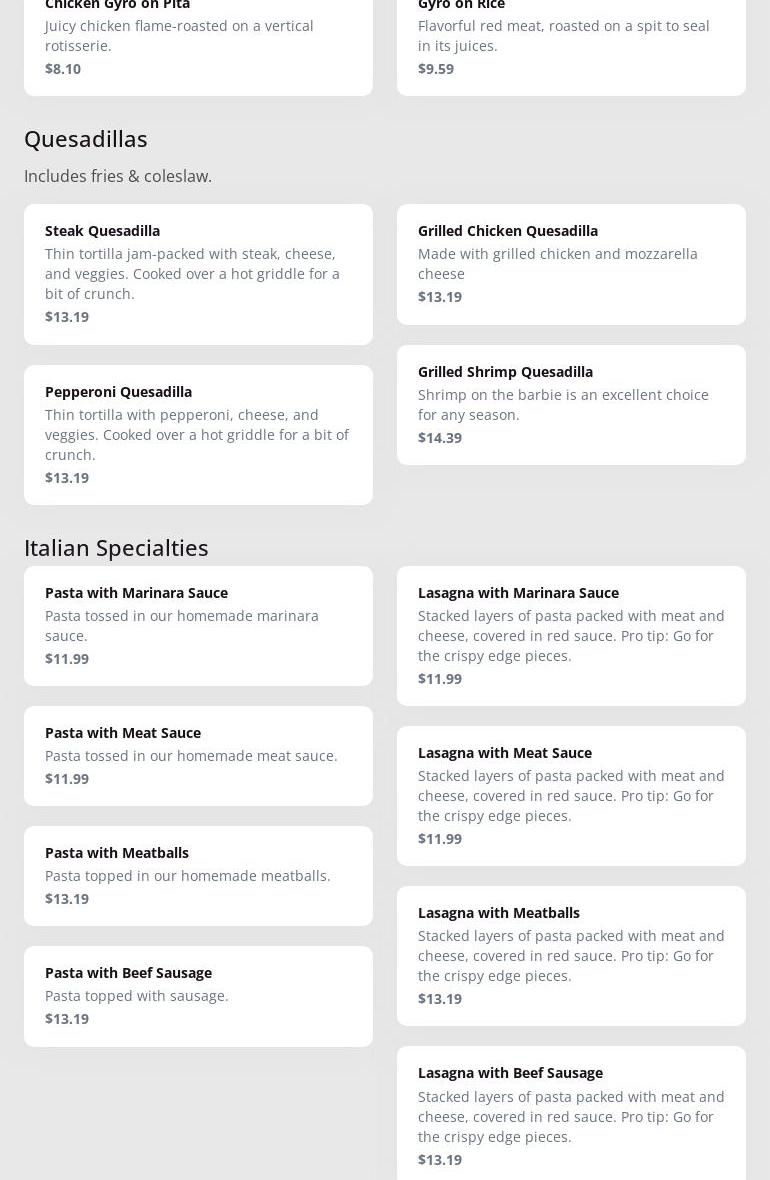770x1180 pixels.
Task: Open the Steak Quesadilla item
Action: coord(198,274)
